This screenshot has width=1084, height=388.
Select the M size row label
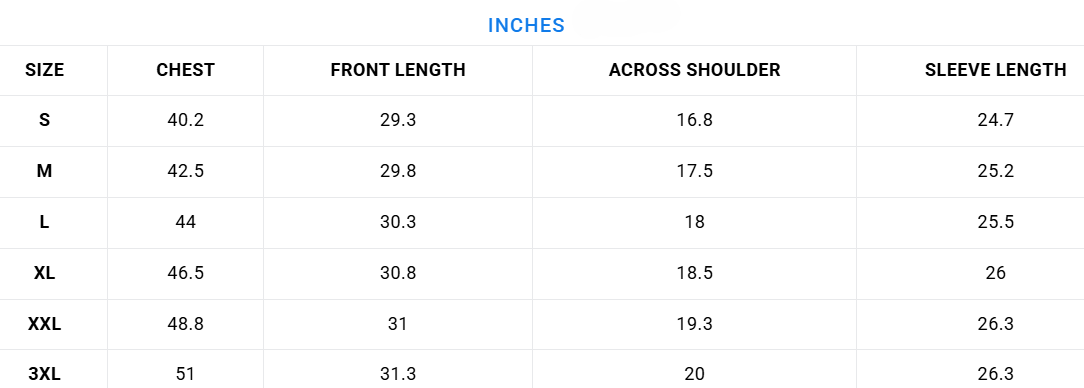44,171
